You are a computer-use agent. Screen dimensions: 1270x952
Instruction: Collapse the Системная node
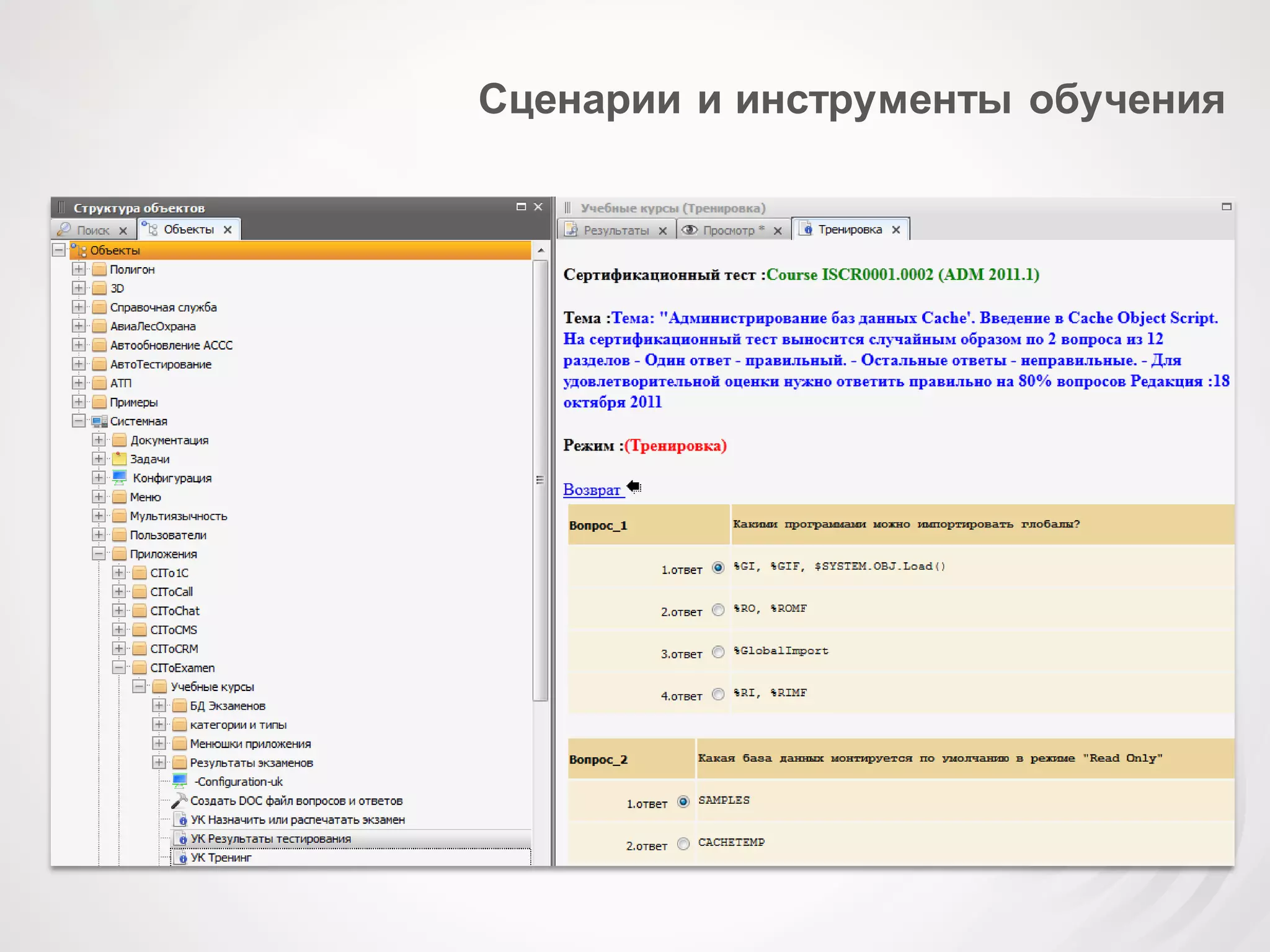pos(79,421)
